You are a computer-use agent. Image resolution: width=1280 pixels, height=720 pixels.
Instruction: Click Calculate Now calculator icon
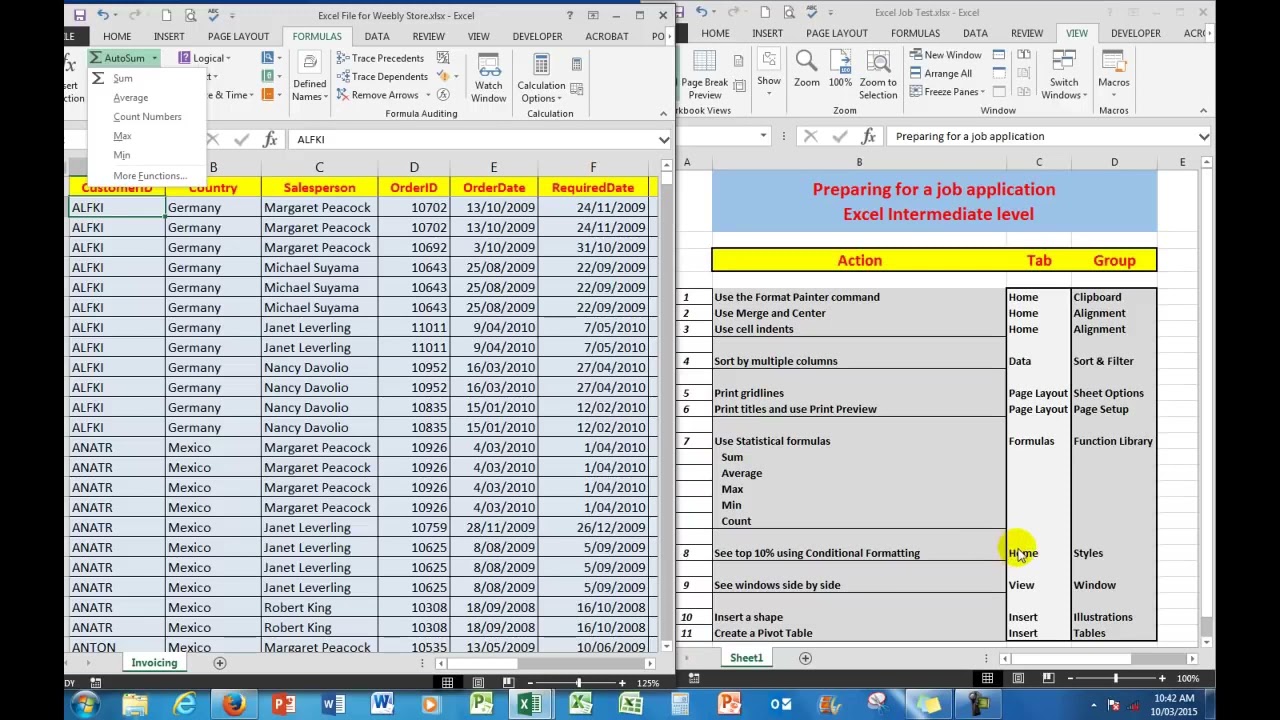[576, 63]
